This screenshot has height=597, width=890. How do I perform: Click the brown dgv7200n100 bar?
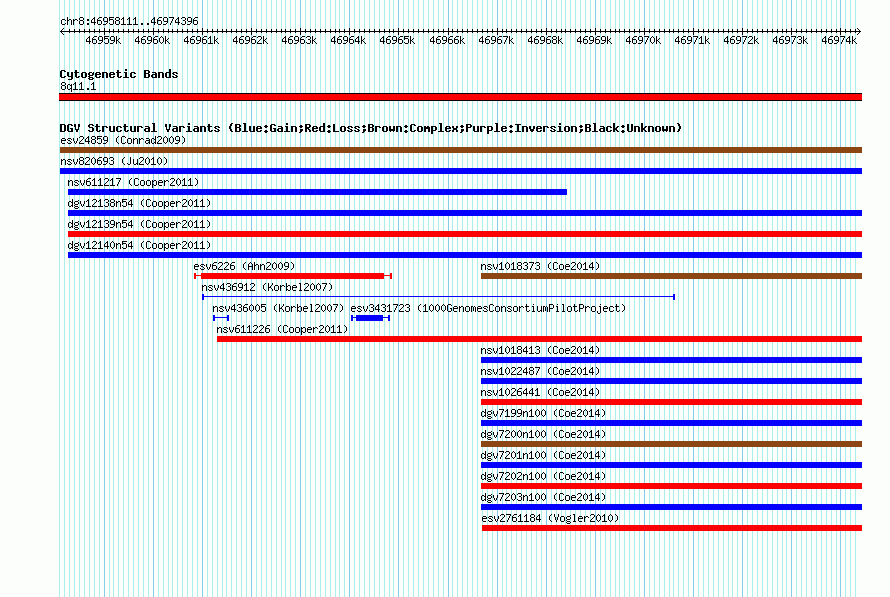(671, 444)
